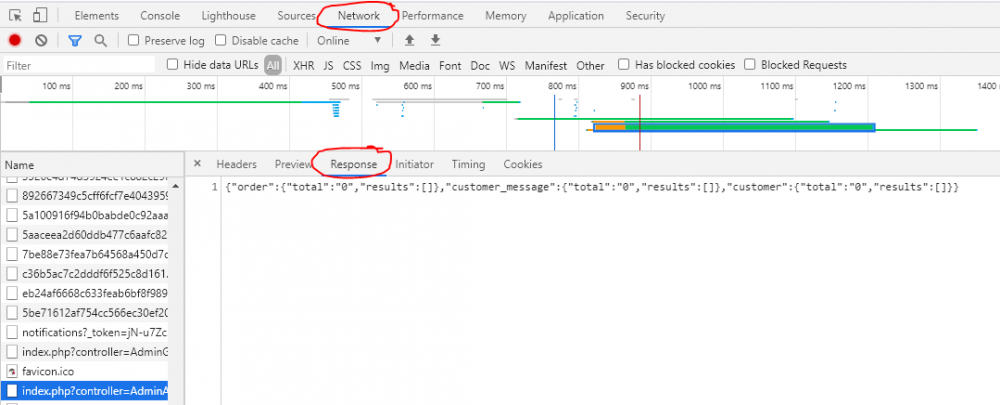Click the highlighted request bar in timeline overview

point(733,128)
